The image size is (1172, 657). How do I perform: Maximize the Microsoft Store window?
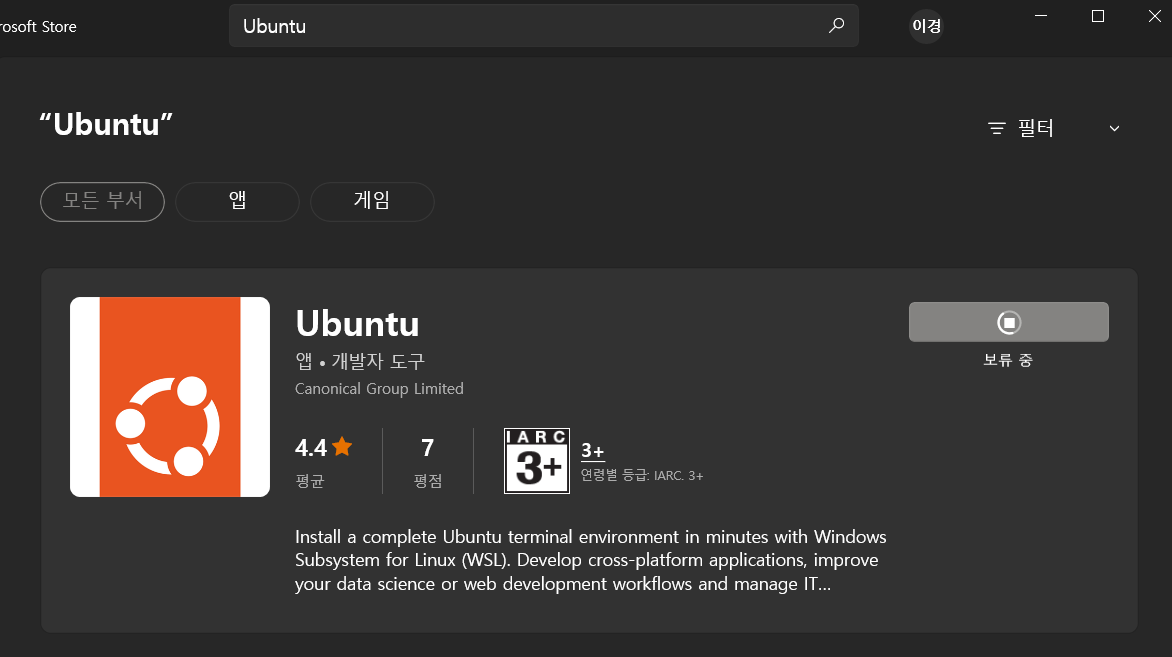click(1097, 16)
